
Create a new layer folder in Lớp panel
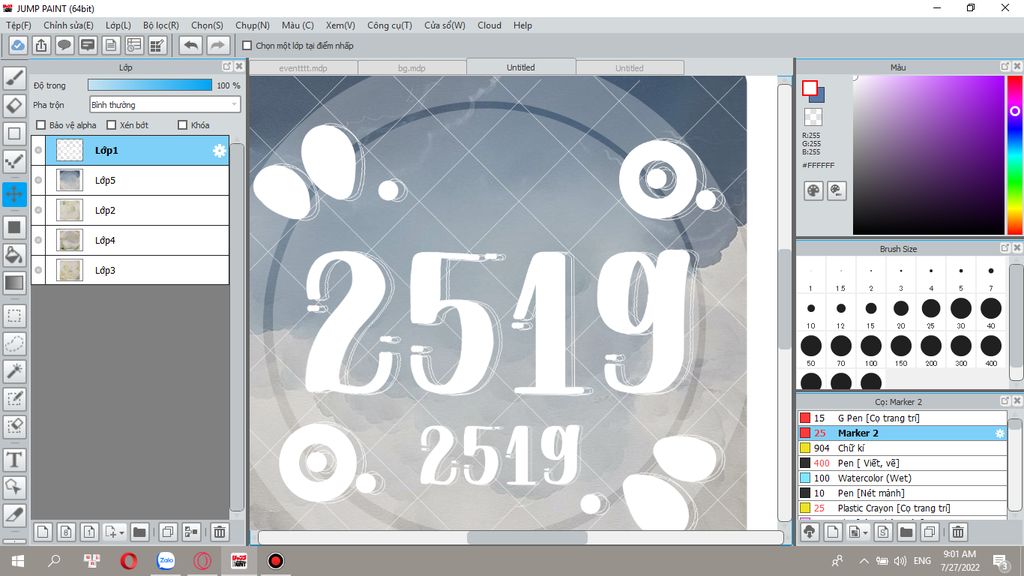click(139, 532)
